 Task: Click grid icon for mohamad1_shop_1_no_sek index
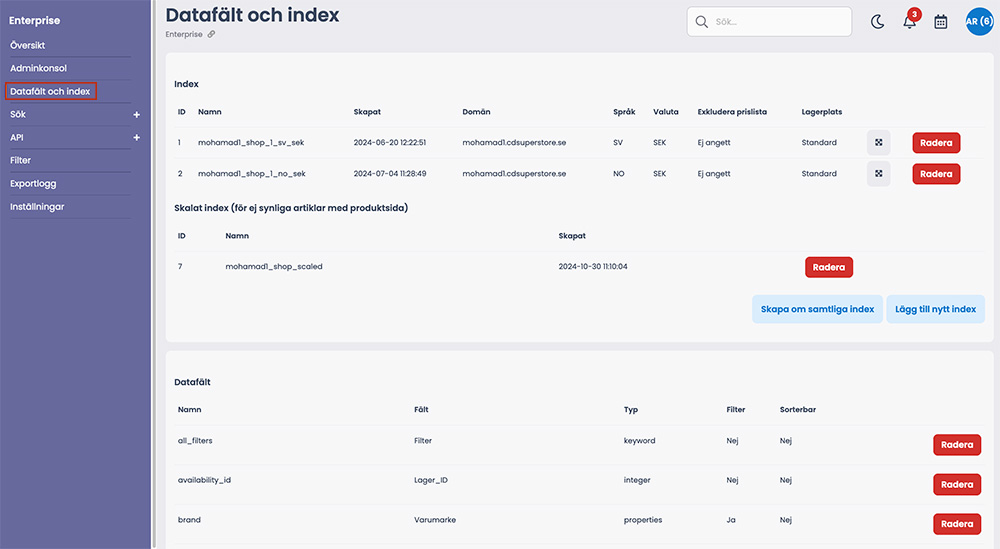pos(878,173)
